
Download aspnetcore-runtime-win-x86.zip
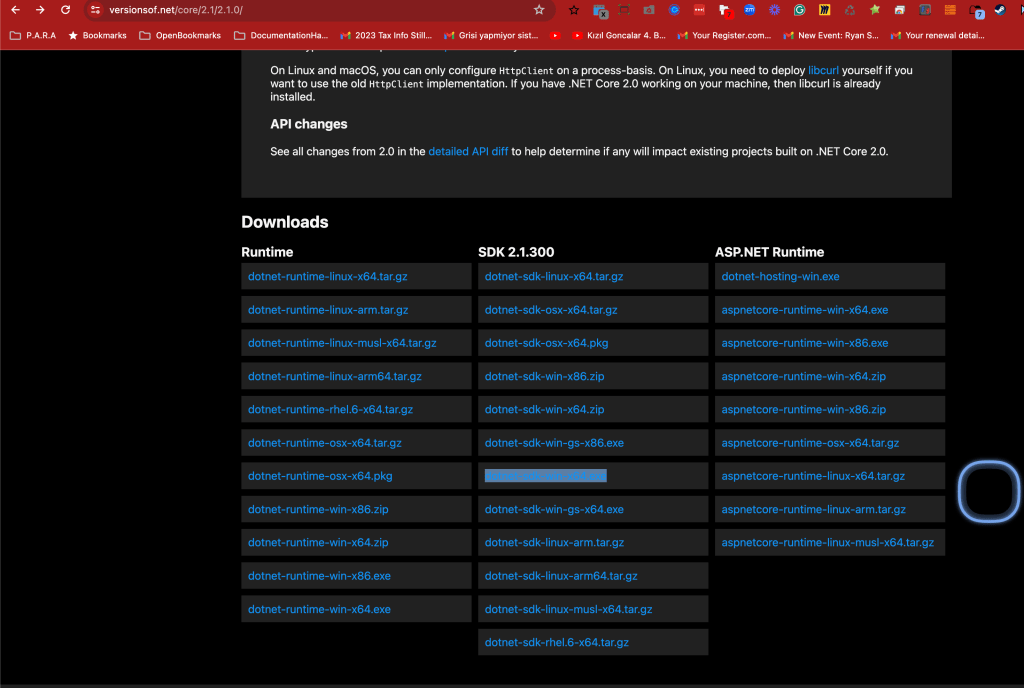coord(803,409)
